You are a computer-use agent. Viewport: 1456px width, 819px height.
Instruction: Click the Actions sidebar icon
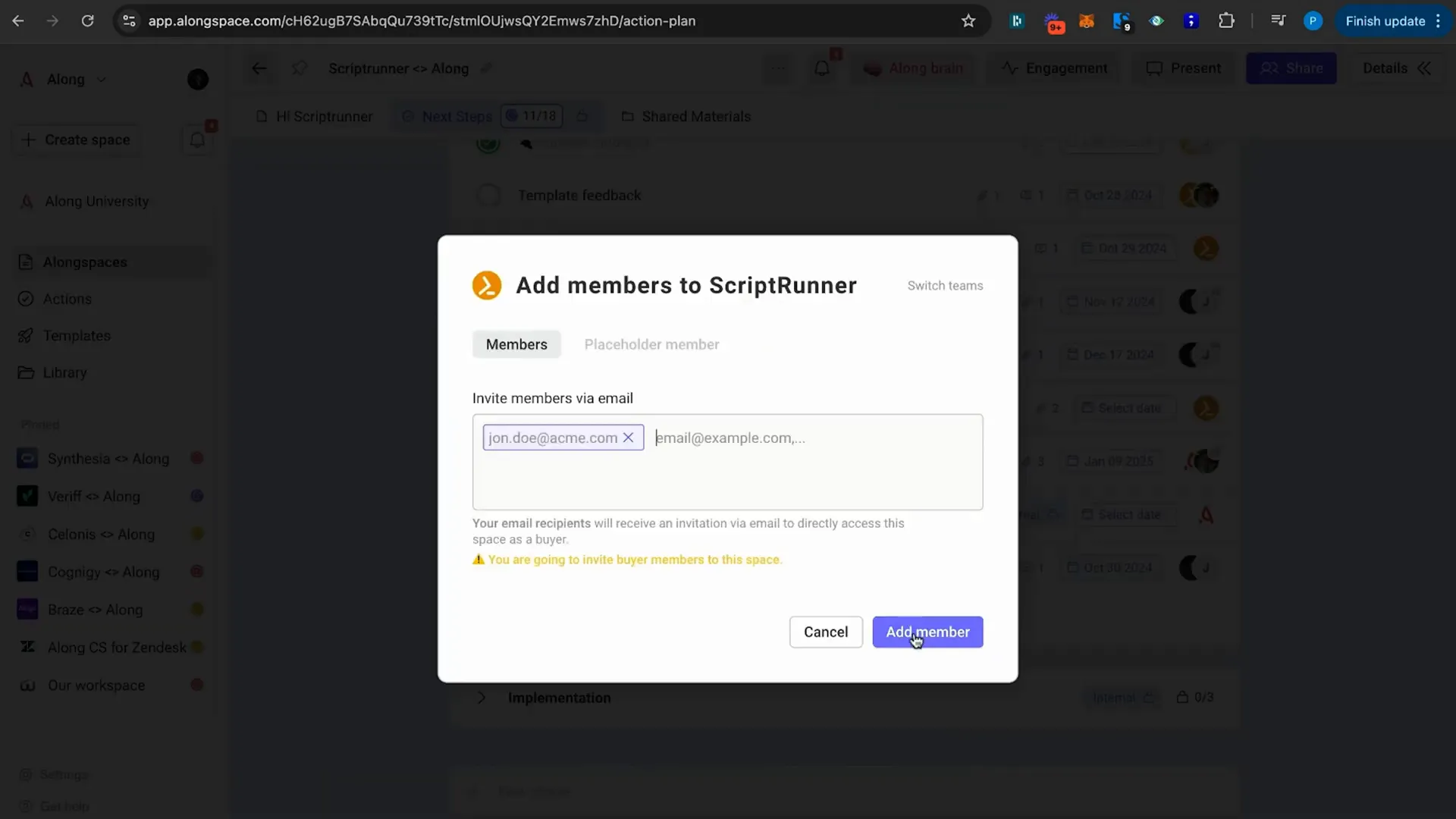tap(26, 298)
